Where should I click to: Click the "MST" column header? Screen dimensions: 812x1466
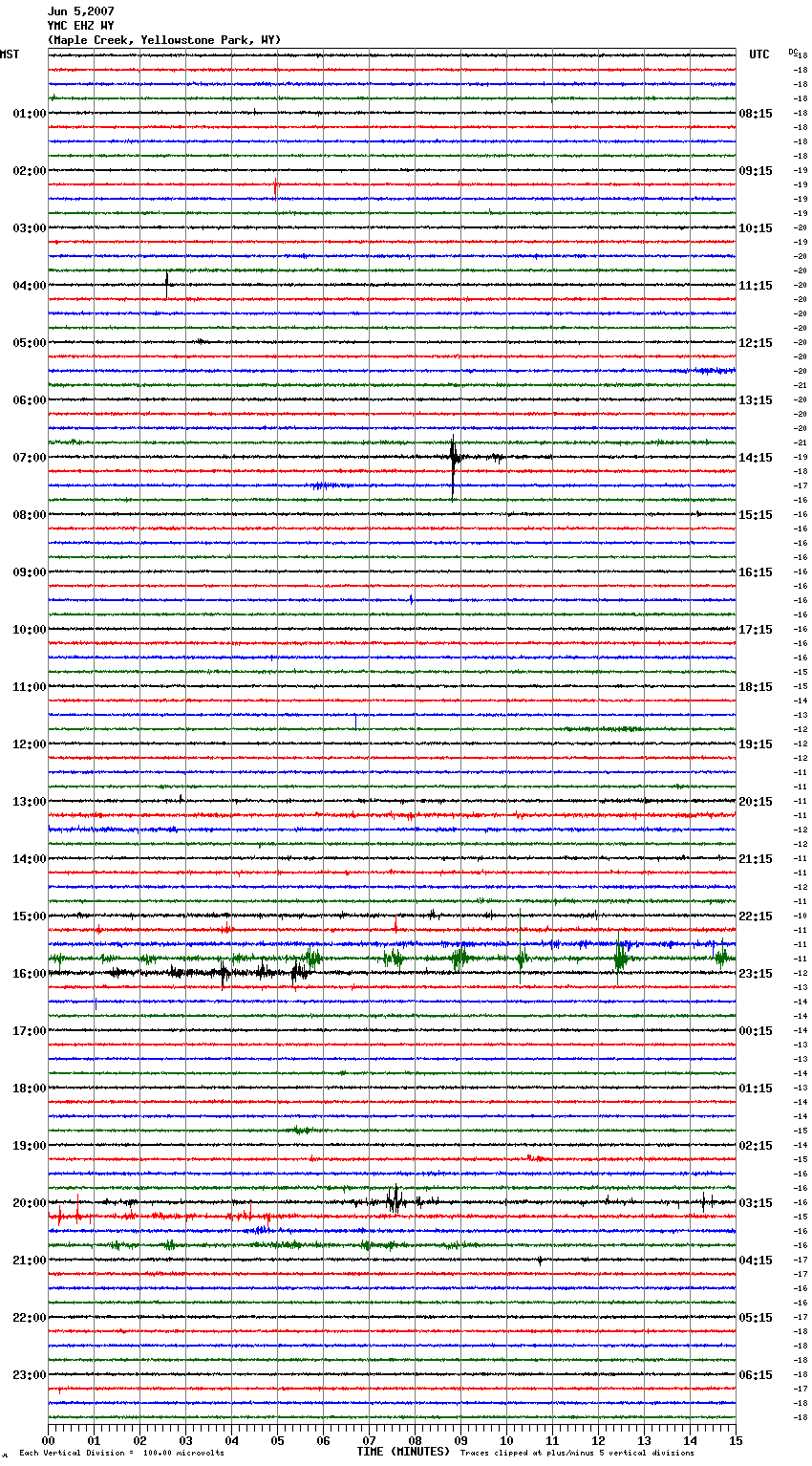(10, 54)
